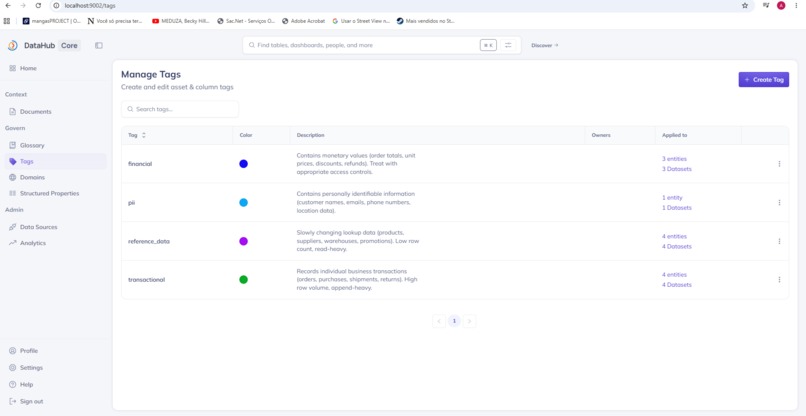
Task: Open the 3 Datasets link for financial
Action: pos(676,169)
